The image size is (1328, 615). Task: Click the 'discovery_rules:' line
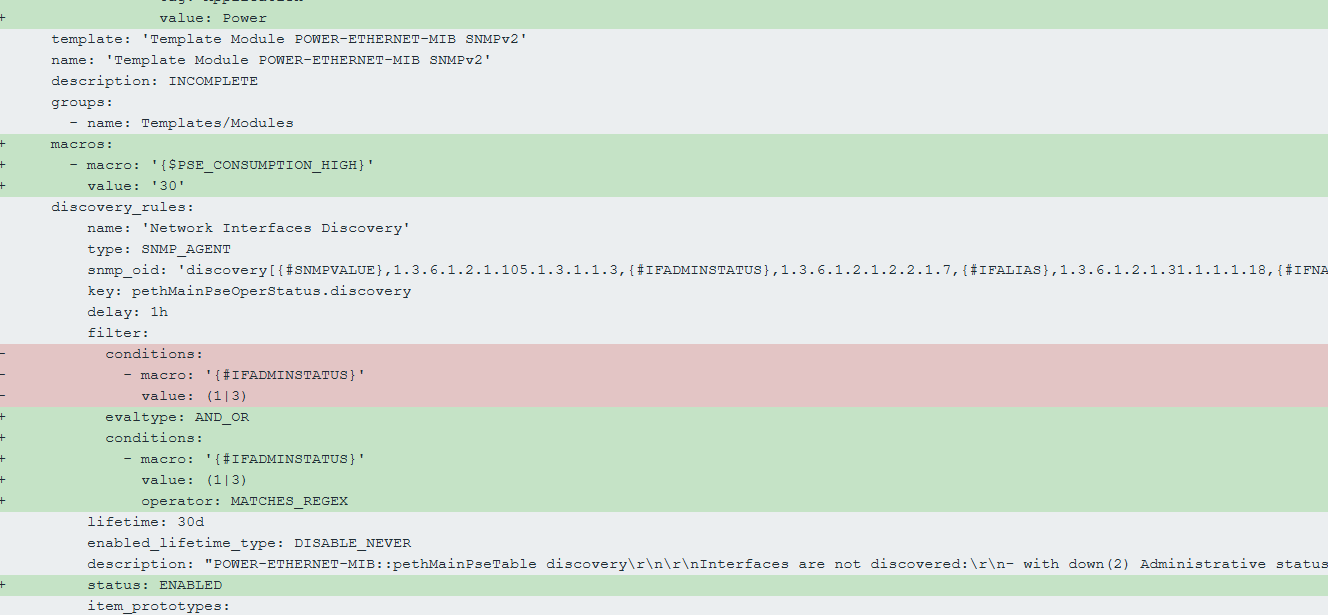(x=122, y=207)
